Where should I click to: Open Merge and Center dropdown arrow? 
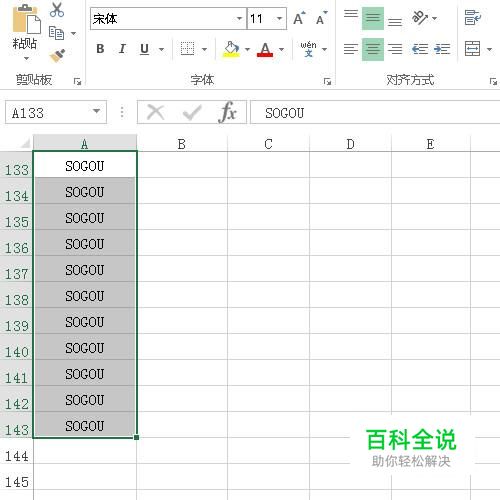click(489, 49)
